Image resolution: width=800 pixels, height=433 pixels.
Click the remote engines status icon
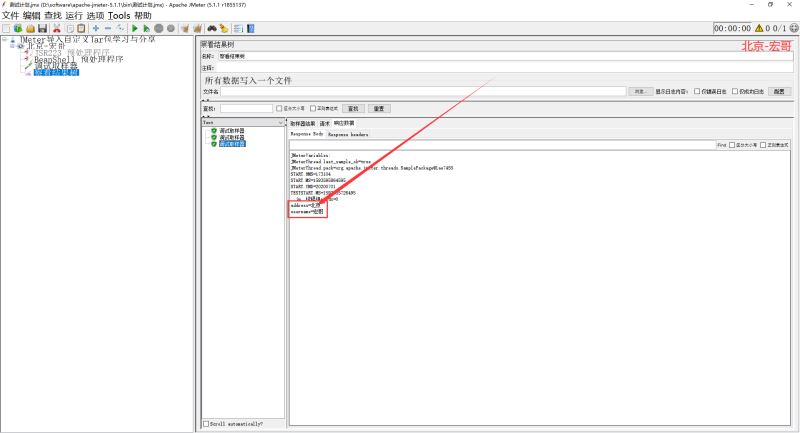pyautogui.click(x=794, y=28)
